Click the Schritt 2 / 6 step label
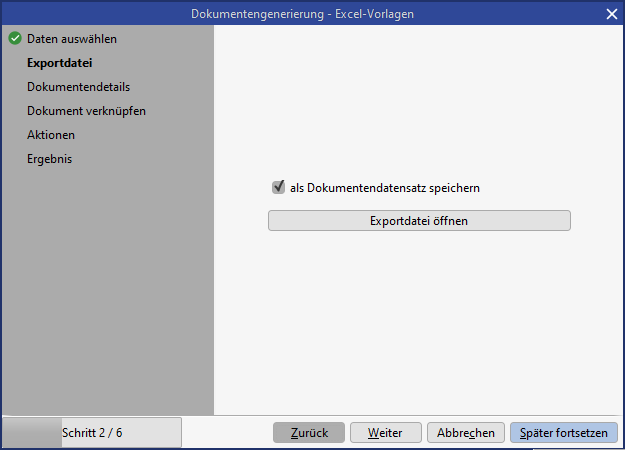This screenshot has width=625, height=450. [92, 433]
